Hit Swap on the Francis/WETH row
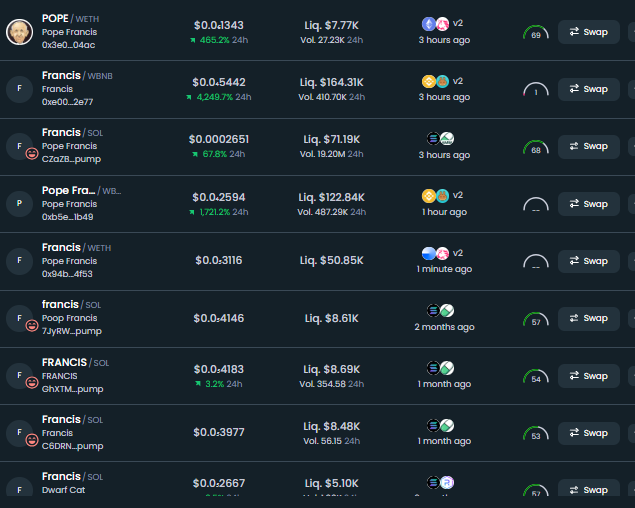 pyautogui.click(x=589, y=261)
